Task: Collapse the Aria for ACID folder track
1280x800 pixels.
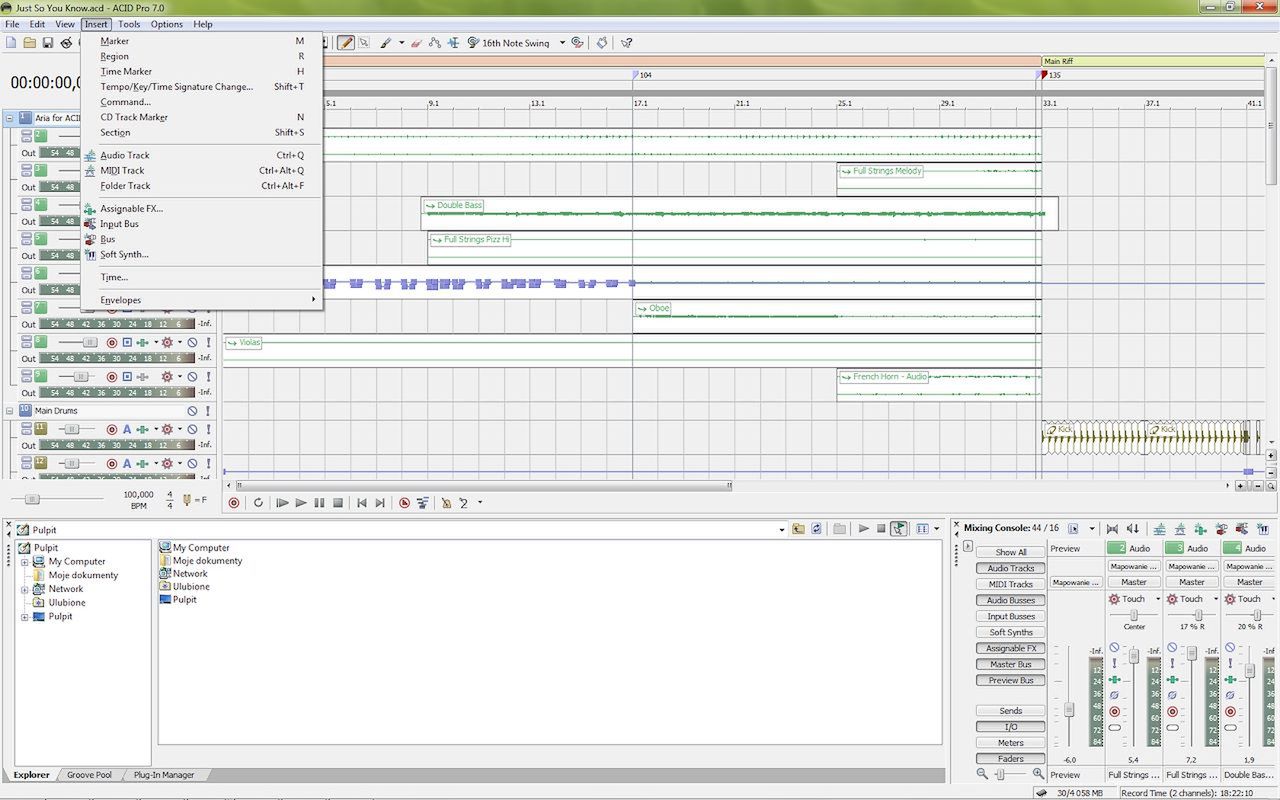Action: coord(9,118)
